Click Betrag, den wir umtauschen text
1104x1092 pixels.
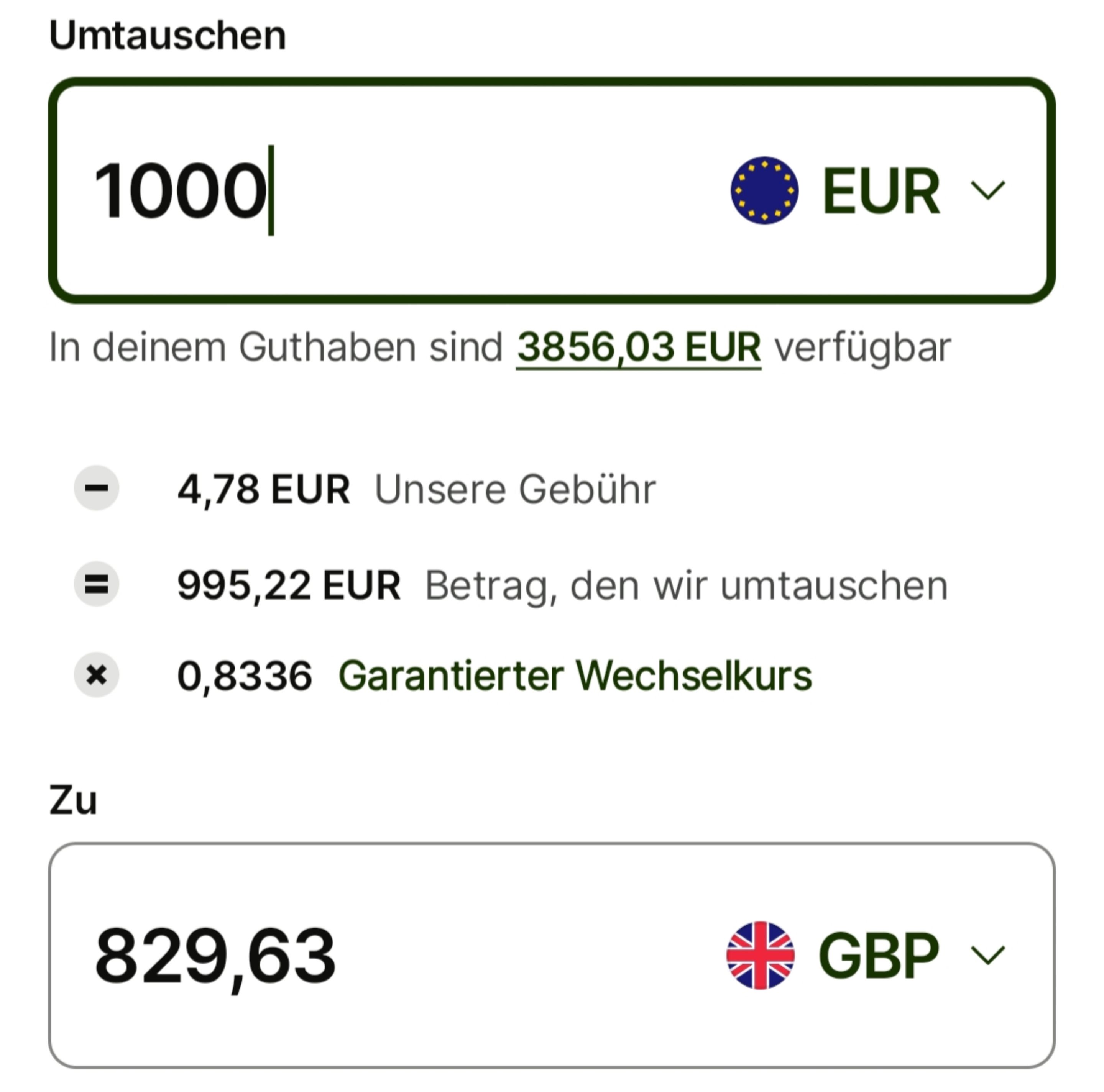point(686,587)
